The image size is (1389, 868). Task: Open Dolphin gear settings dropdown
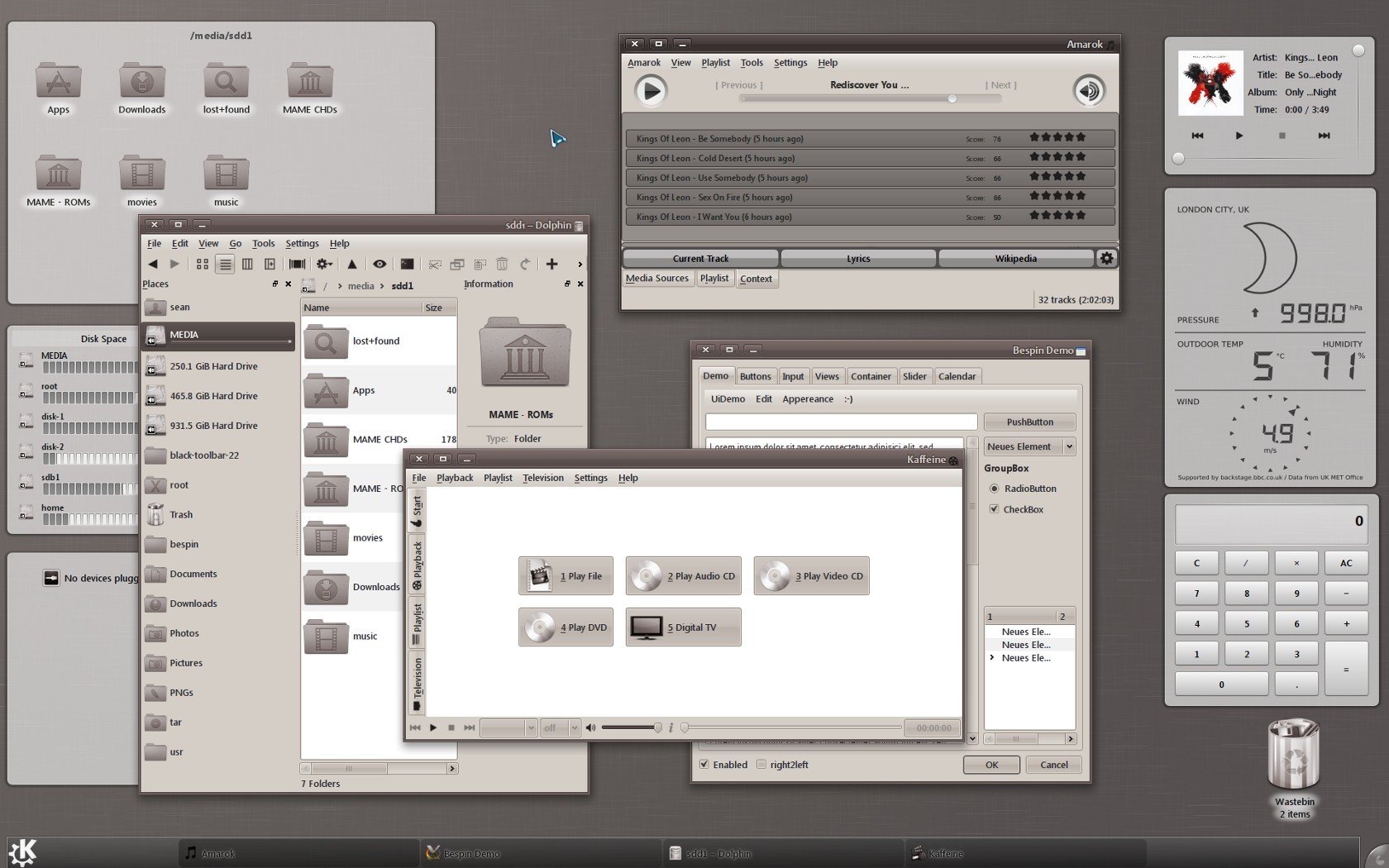[324, 264]
